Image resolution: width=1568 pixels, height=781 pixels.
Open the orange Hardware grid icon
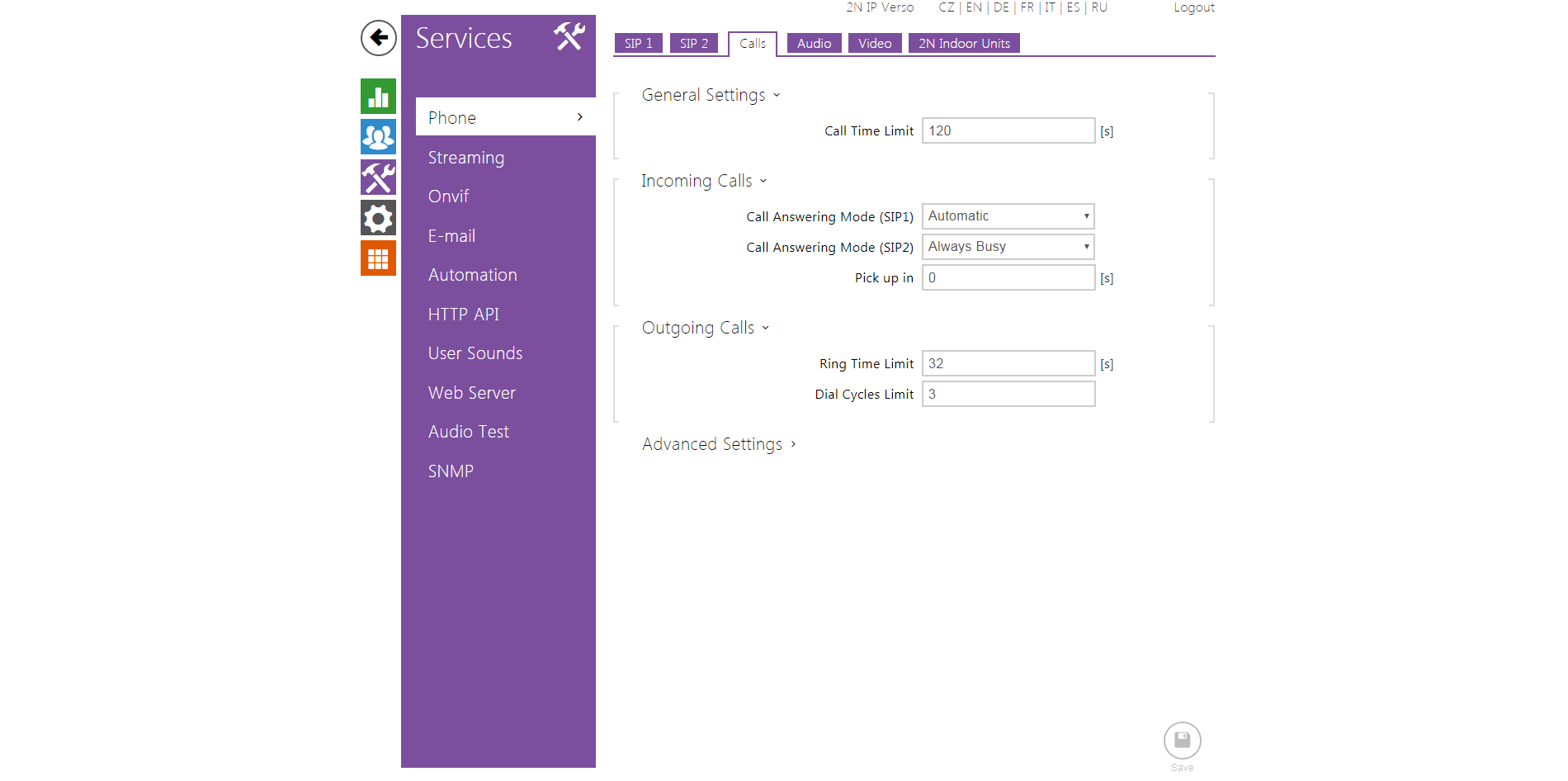tap(378, 258)
